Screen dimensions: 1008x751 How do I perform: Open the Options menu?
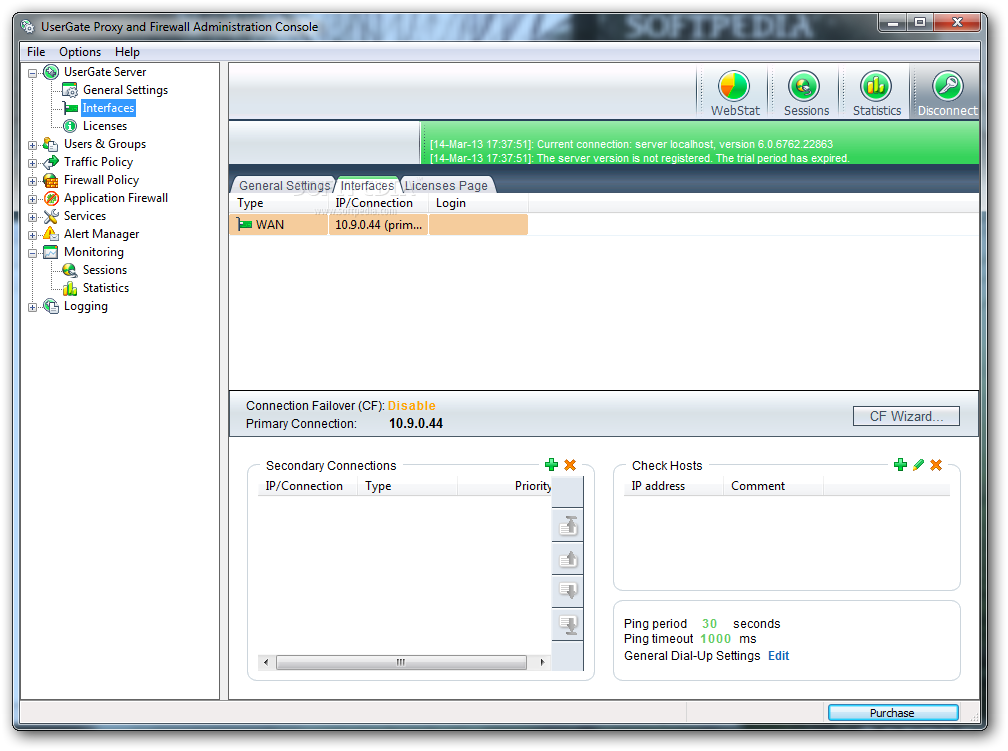coord(80,52)
